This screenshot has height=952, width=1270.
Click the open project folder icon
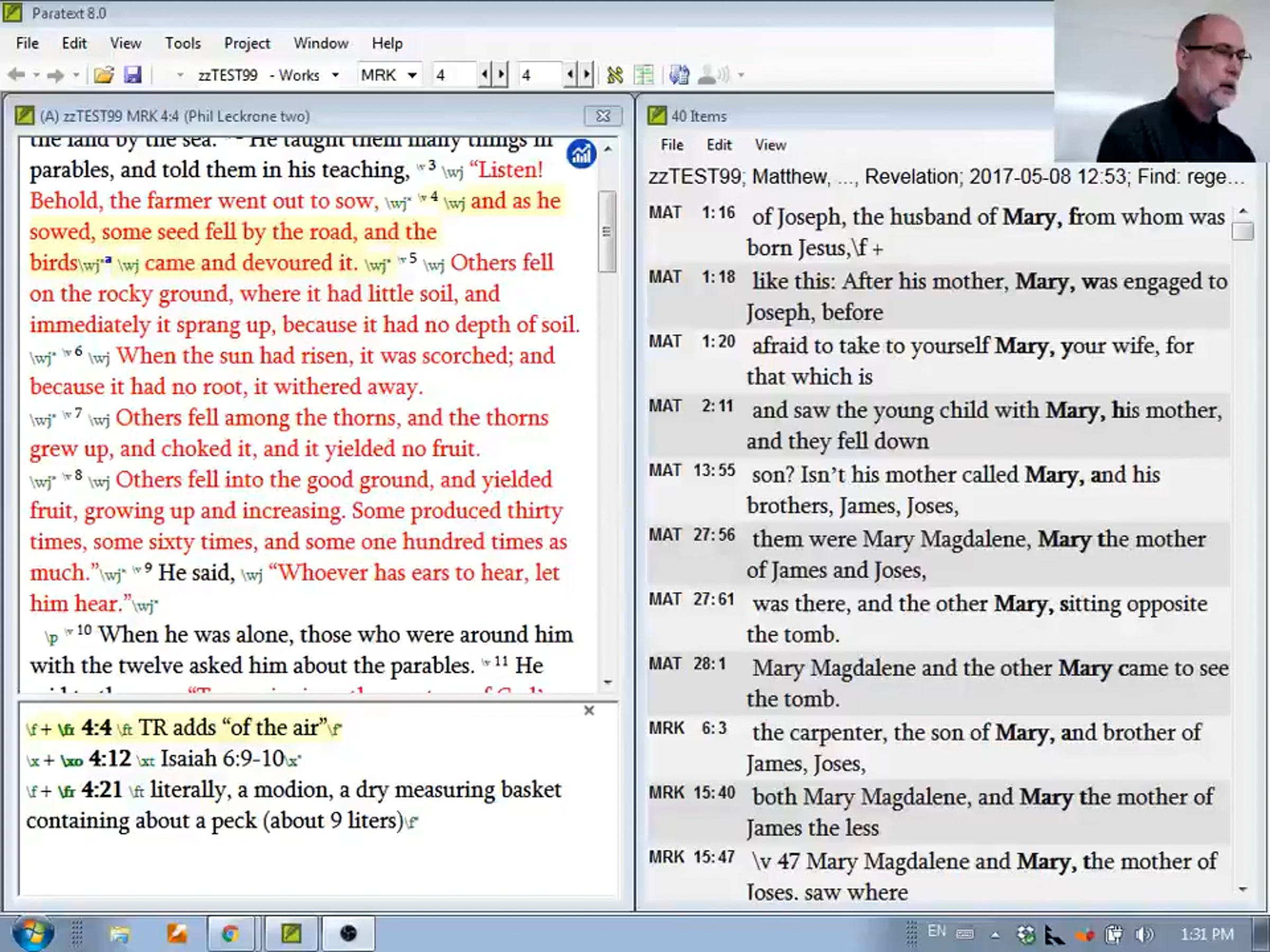coord(103,75)
